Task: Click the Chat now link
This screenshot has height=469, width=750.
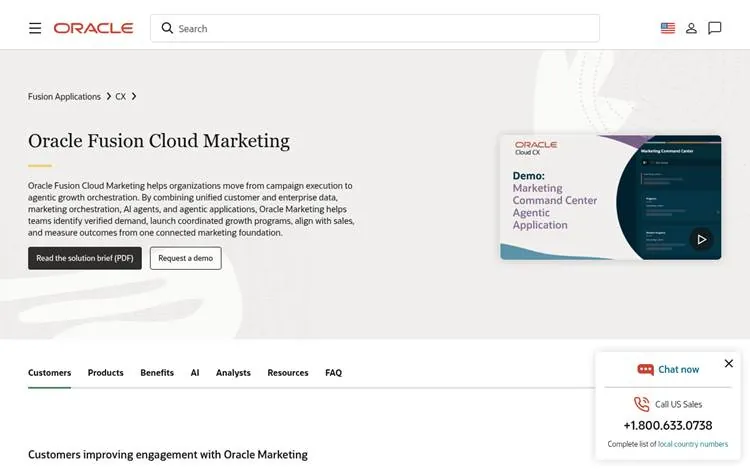Action: coord(678,370)
